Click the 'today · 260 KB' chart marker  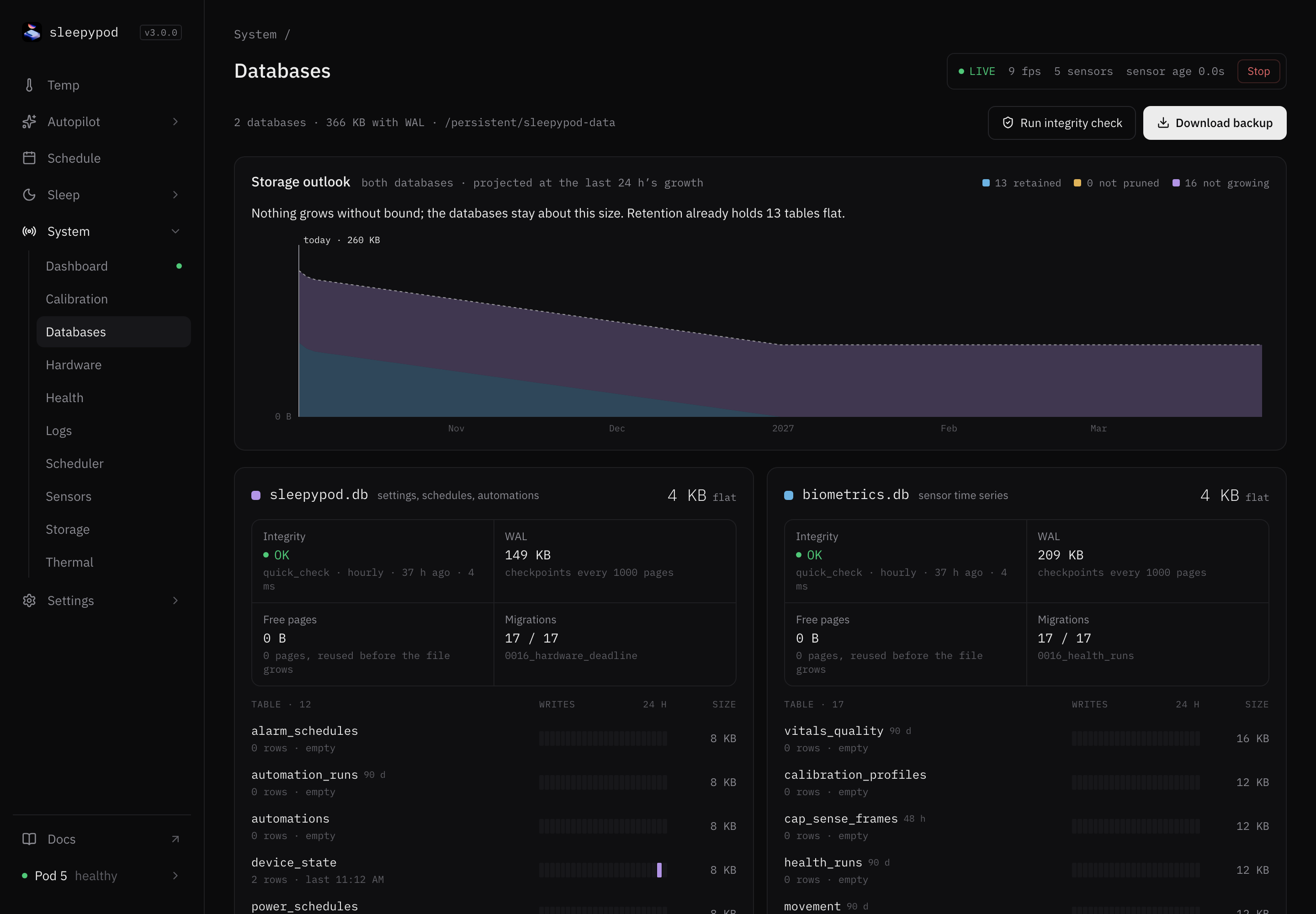click(341, 240)
